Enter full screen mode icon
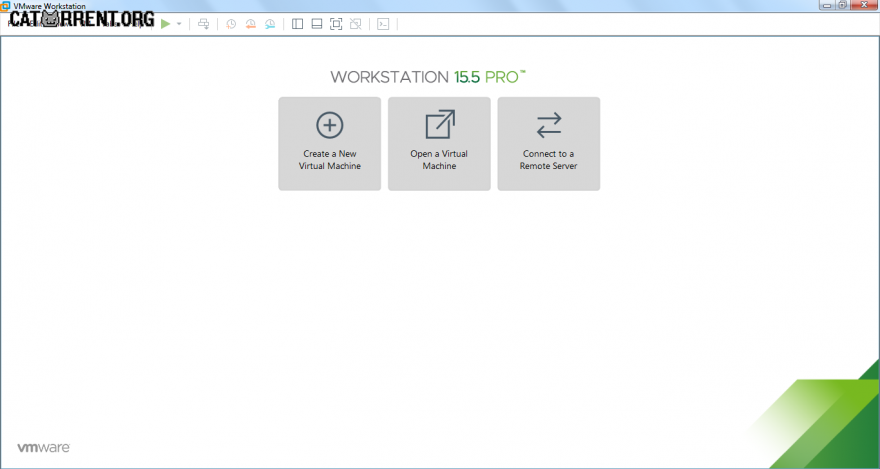The height and width of the screenshot is (469, 880). coord(336,24)
